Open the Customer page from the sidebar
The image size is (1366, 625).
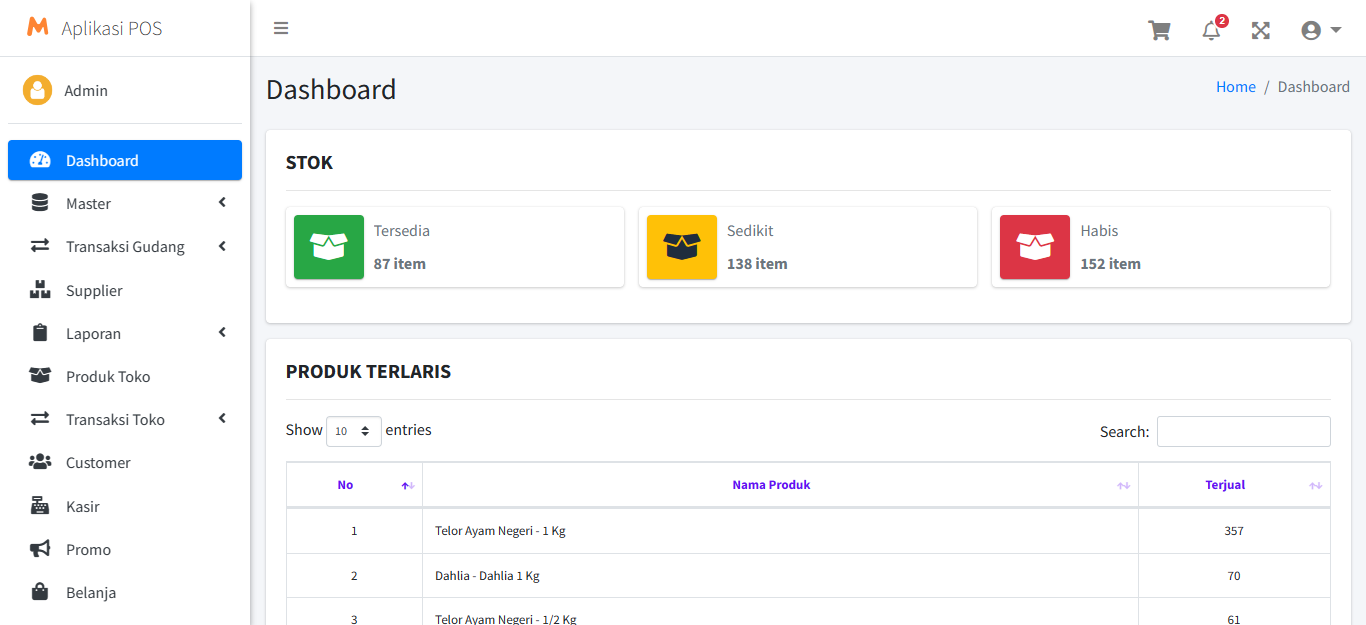click(98, 463)
